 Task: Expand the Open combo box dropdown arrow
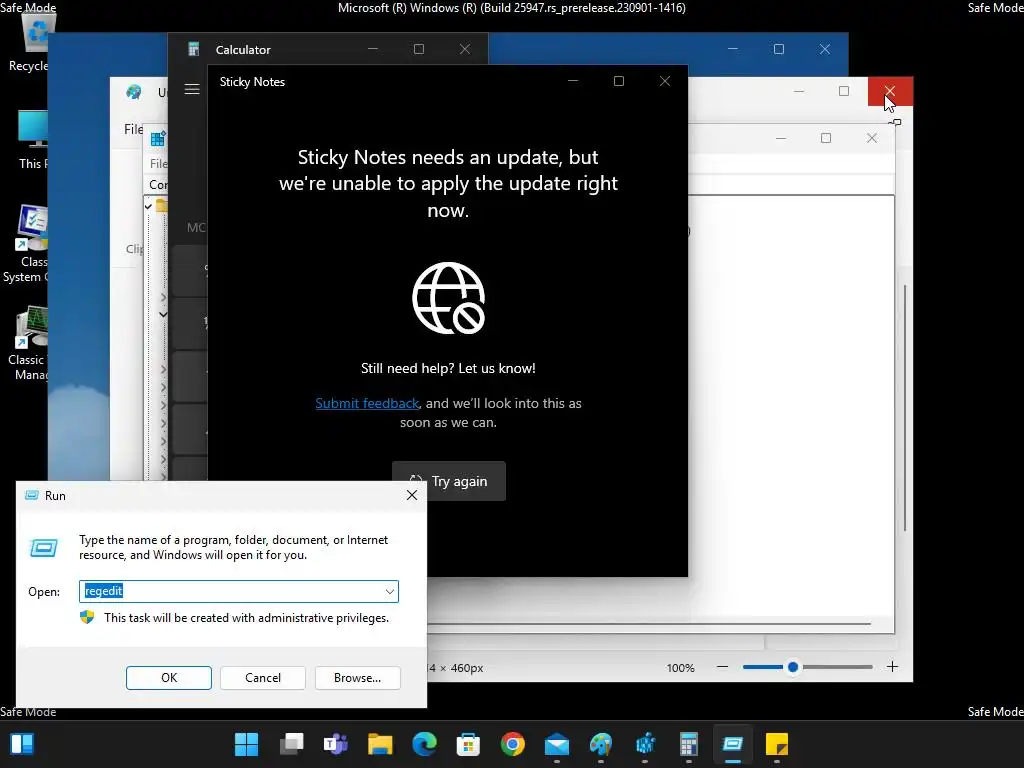pyautogui.click(x=390, y=592)
